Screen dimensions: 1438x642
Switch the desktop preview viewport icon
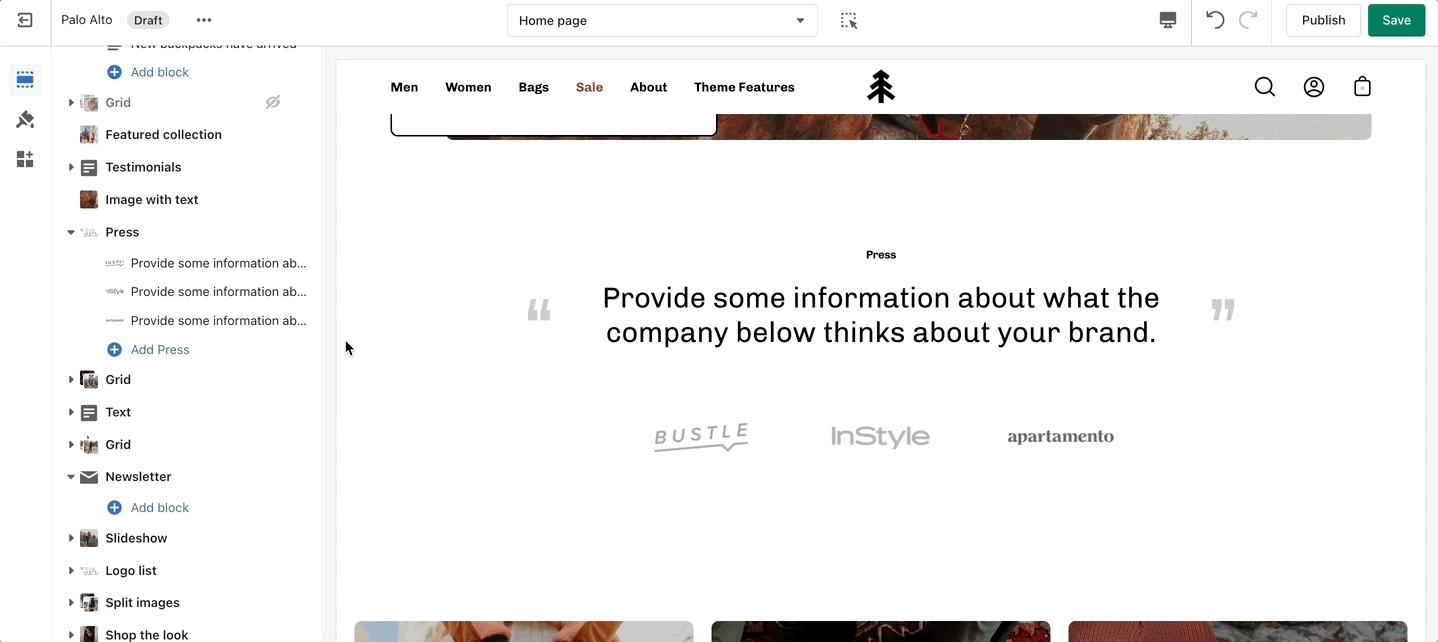(1167, 20)
